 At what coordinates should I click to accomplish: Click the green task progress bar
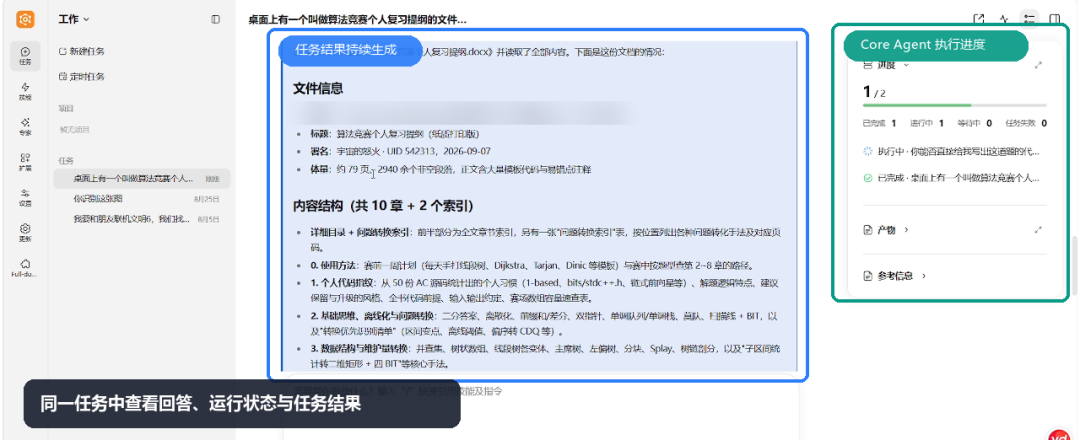click(955, 105)
